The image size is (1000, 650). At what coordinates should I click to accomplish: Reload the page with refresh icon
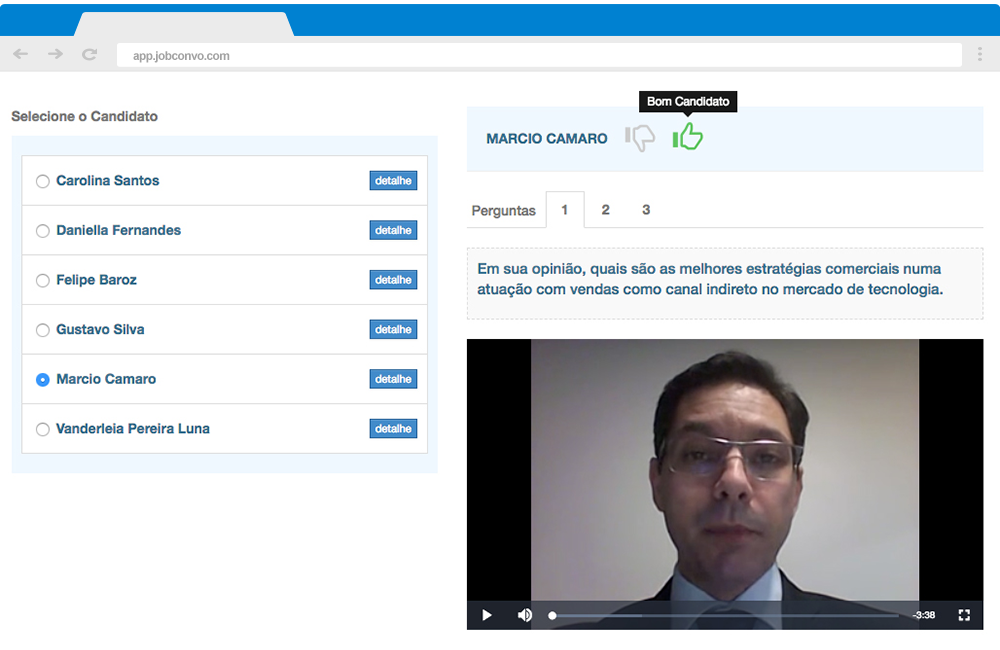[89, 54]
